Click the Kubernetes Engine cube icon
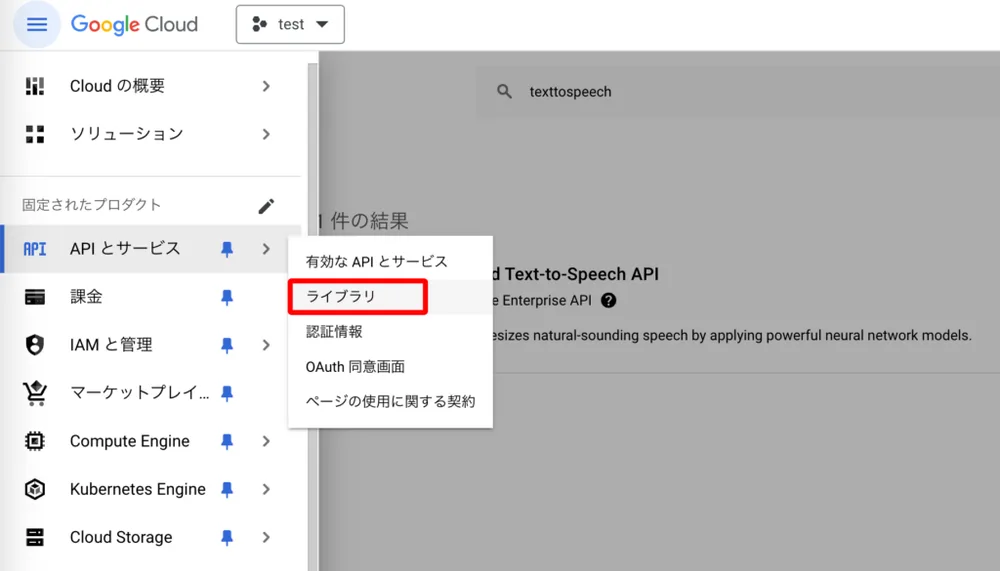Viewport: 1000px width, 571px height. pyautogui.click(x=34, y=489)
